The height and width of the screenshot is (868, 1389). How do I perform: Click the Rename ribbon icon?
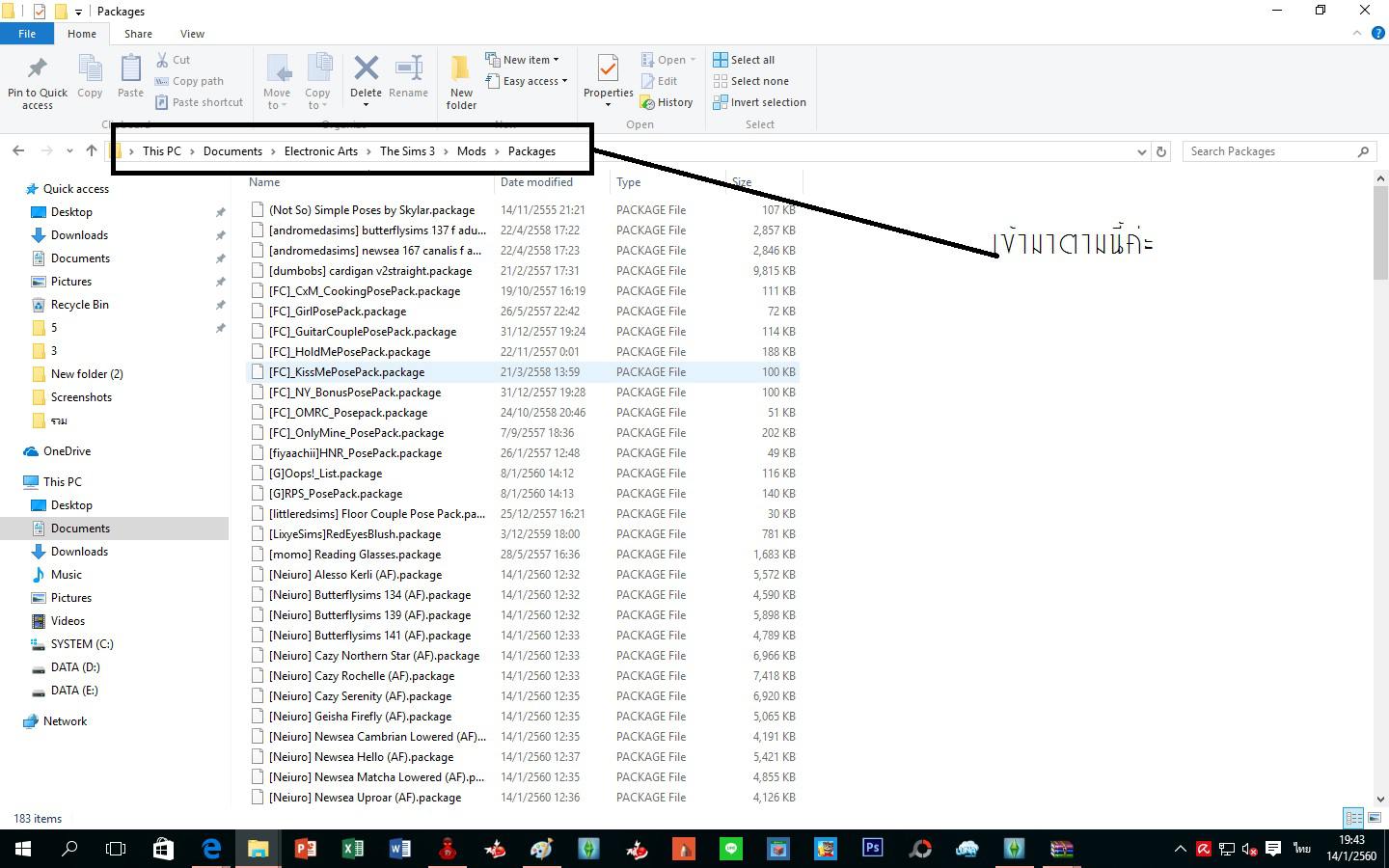[x=408, y=68]
